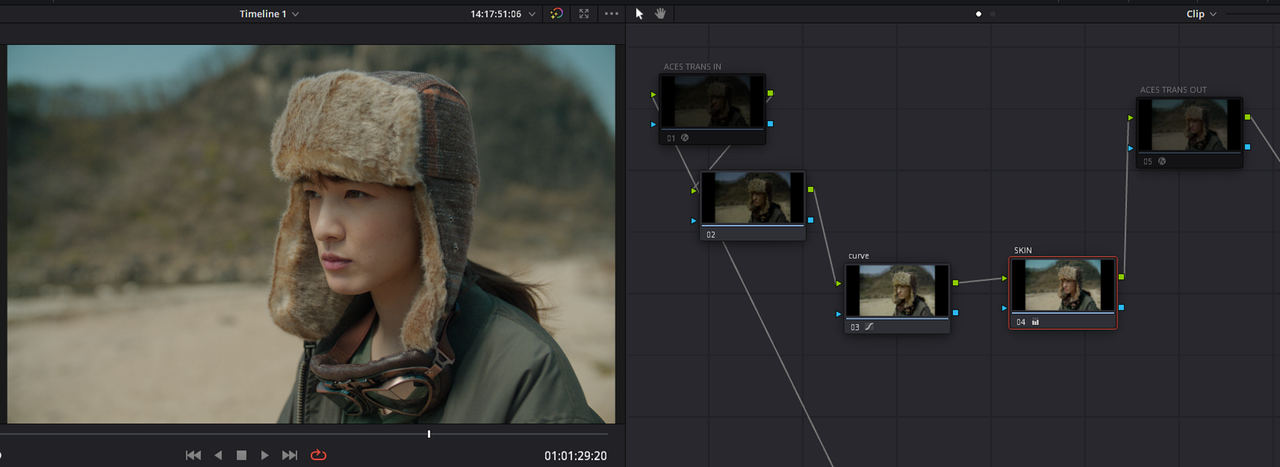1280x467 pixels.
Task: Click green RGB input of node 05
Action: point(1132,118)
